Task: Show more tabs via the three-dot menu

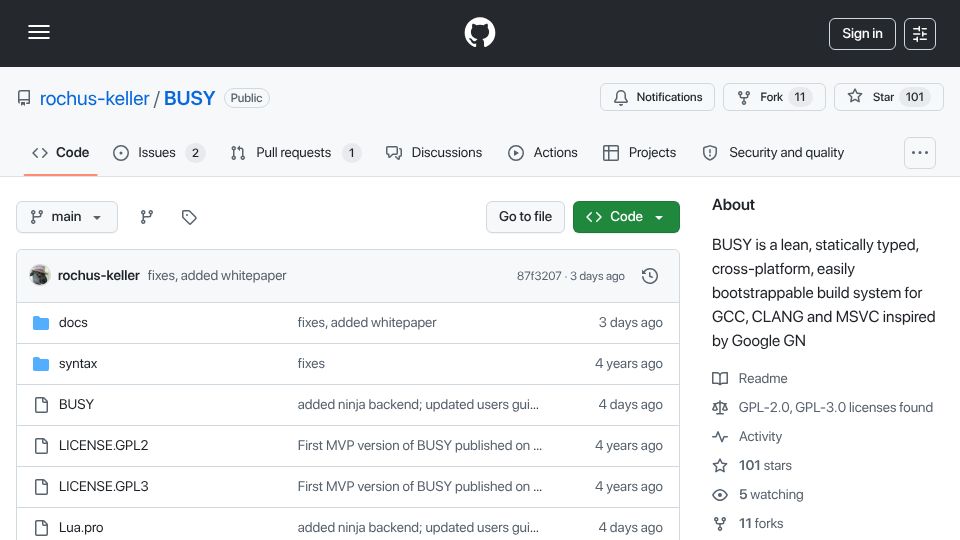Action: coord(920,152)
